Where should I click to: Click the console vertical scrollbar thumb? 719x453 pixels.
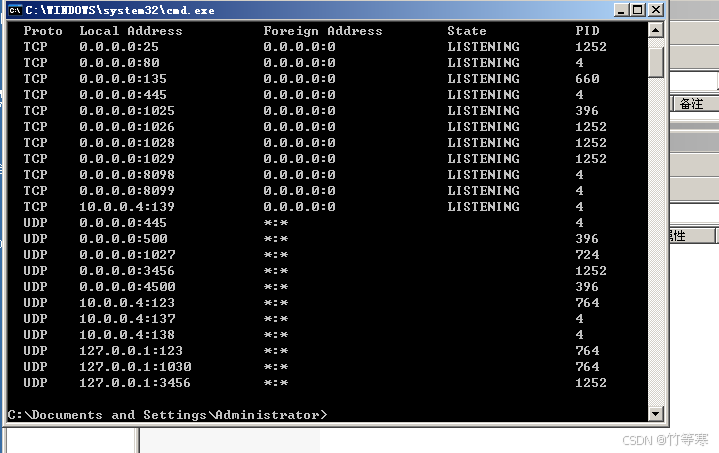(656, 60)
